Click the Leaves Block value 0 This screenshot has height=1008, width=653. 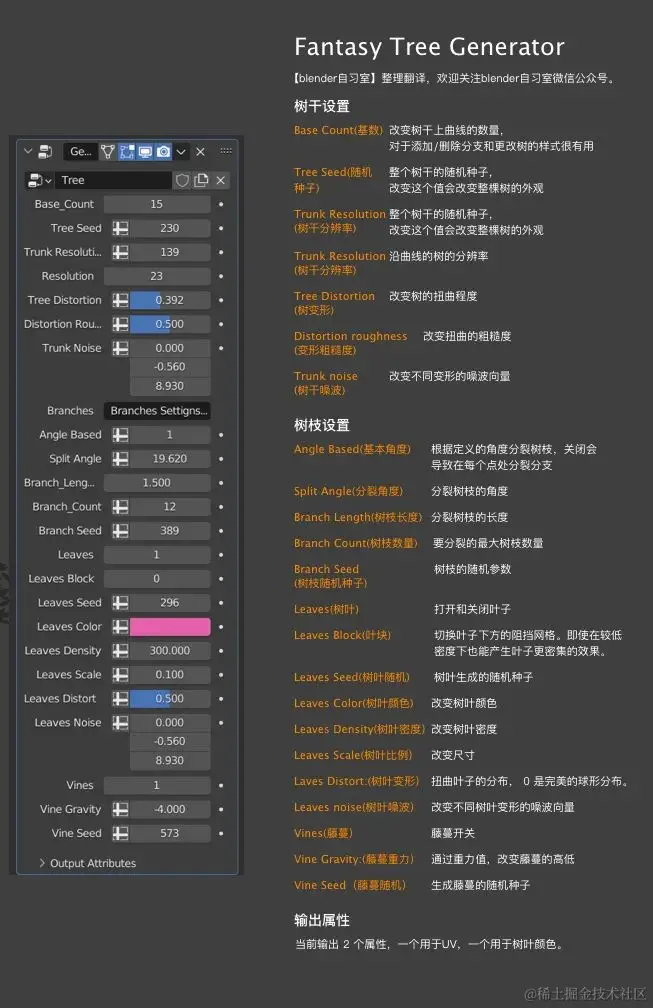157,579
